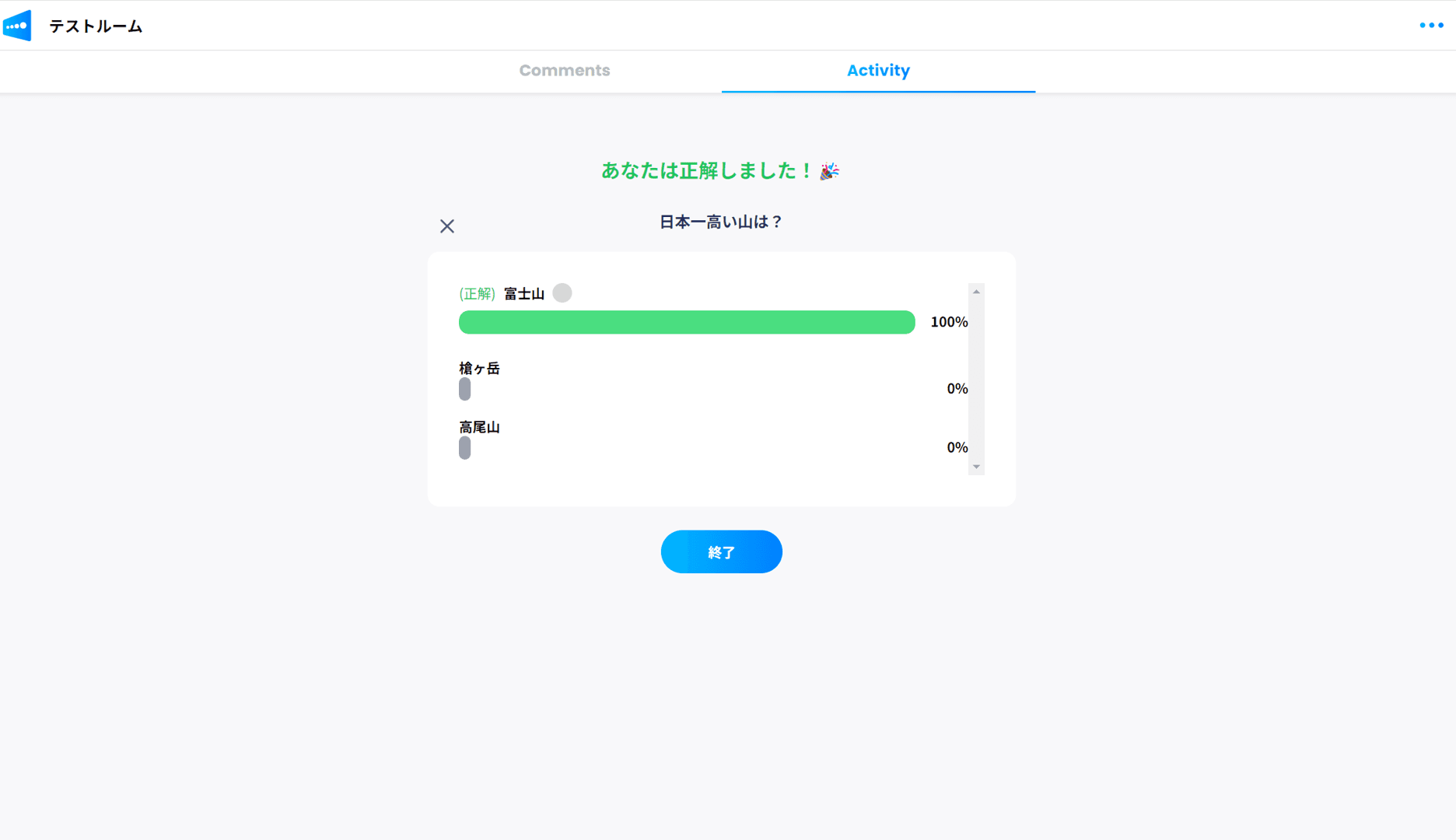Click the 100% percentage value
The image size is (1456, 840).
pyautogui.click(x=949, y=322)
